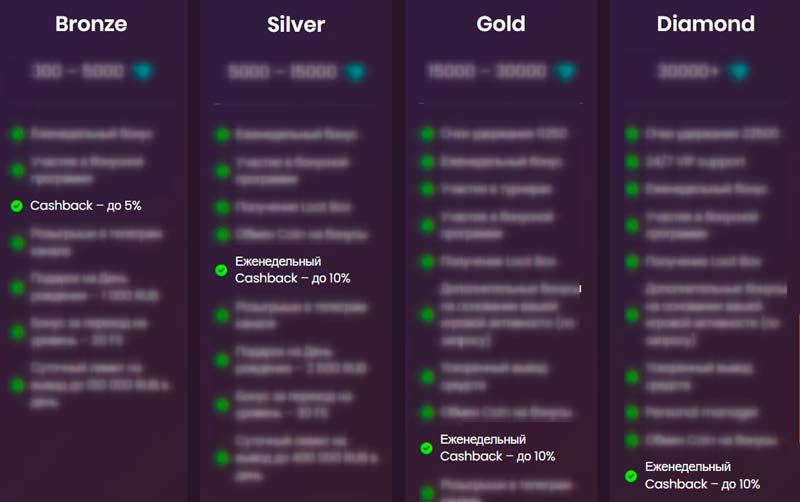The width and height of the screenshot is (800, 502).
Task: Click Silver's "Еженедельный Cashback – до 10%" text
Action: coord(292,270)
